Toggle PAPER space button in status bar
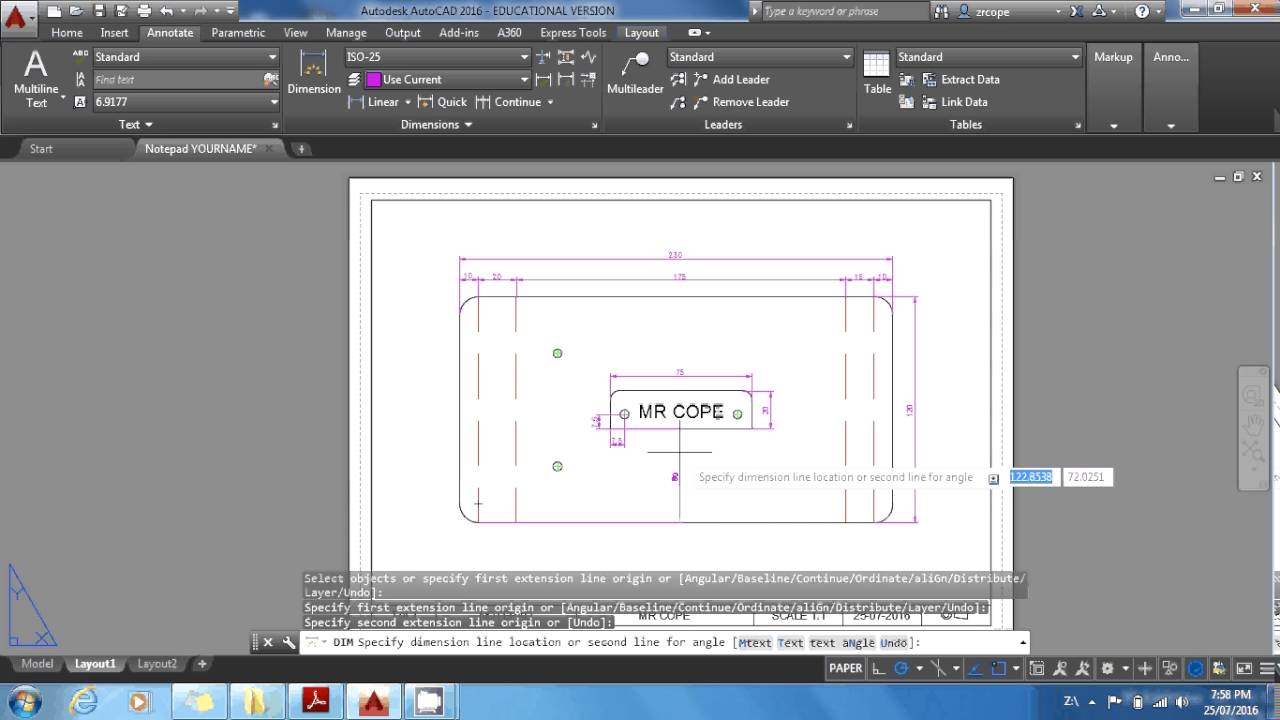 [x=845, y=668]
